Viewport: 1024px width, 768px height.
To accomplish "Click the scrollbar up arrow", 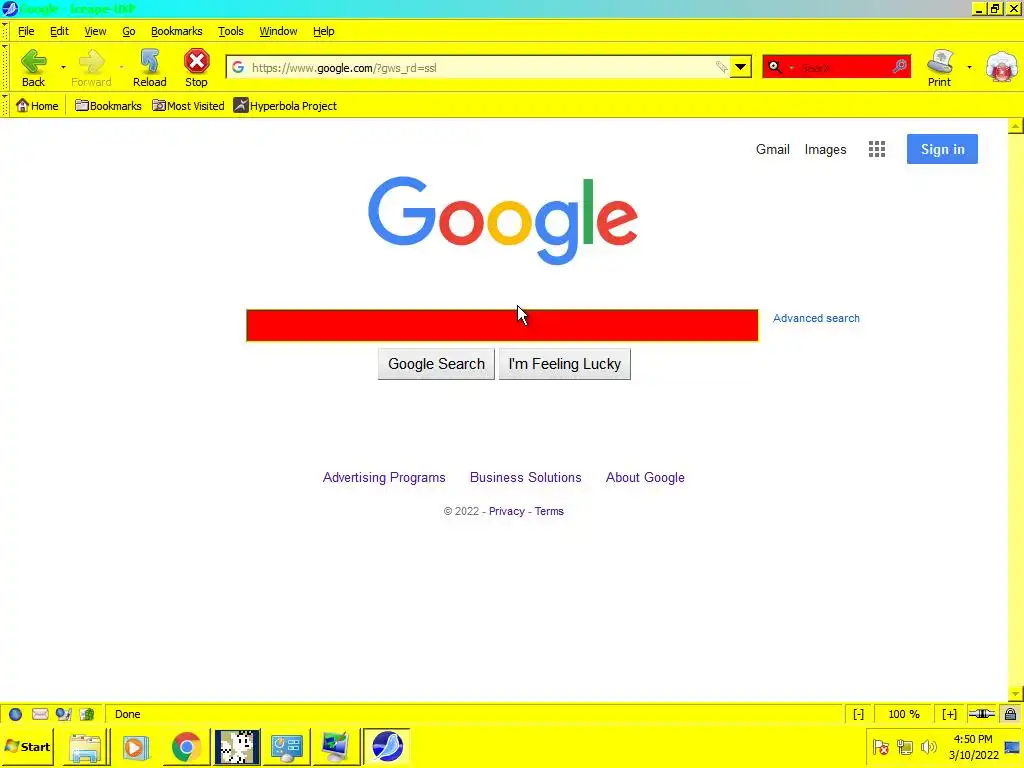I will click(1016, 126).
